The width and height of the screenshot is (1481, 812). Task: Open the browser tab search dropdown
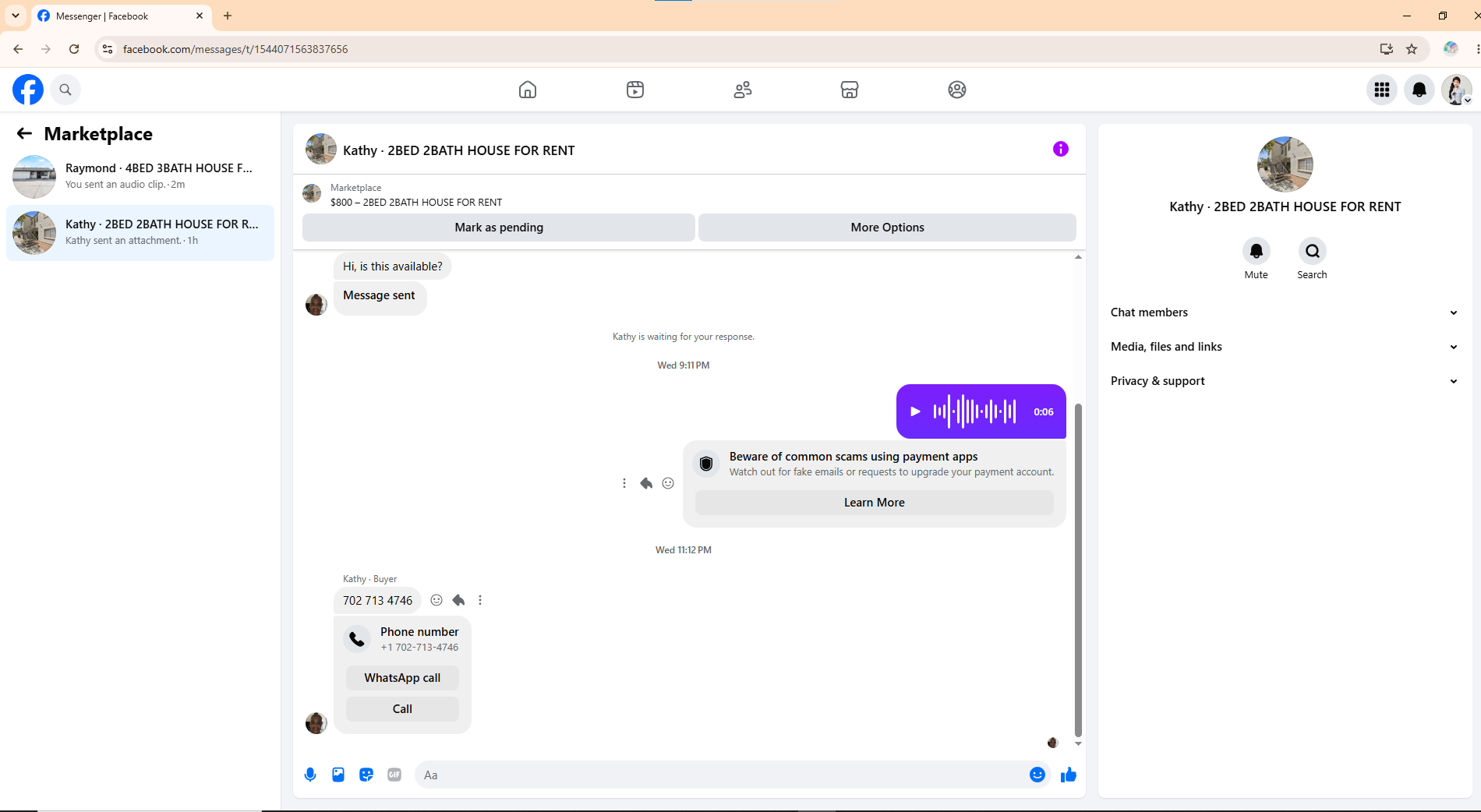(x=16, y=16)
